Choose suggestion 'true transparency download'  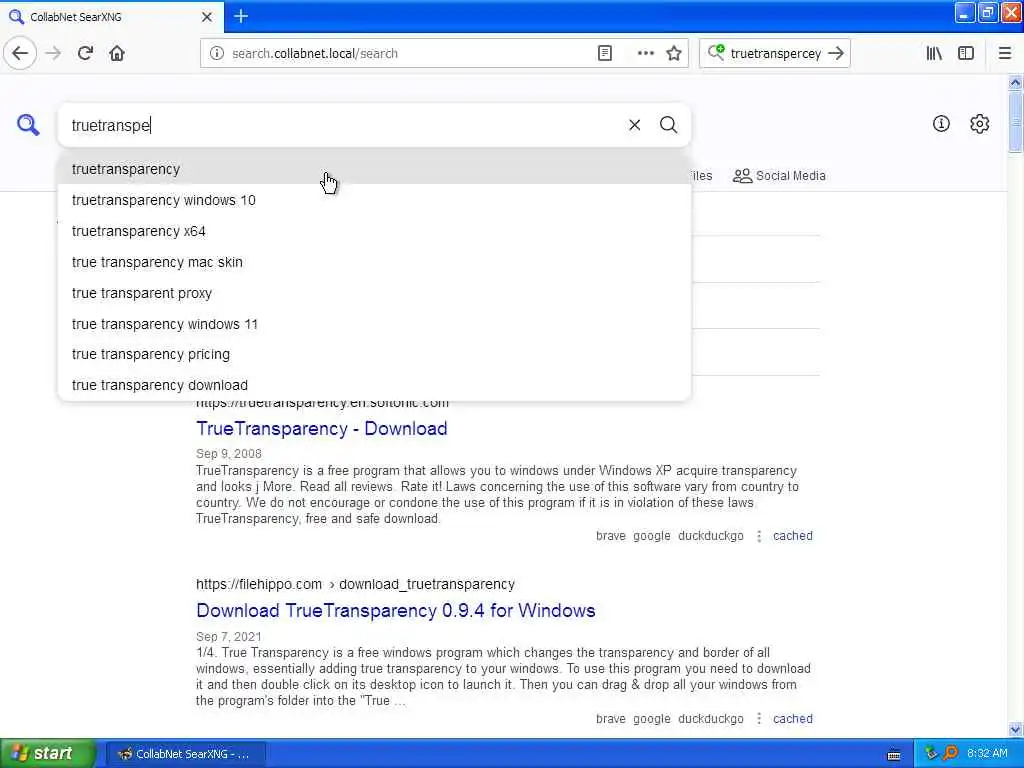click(x=374, y=385)
